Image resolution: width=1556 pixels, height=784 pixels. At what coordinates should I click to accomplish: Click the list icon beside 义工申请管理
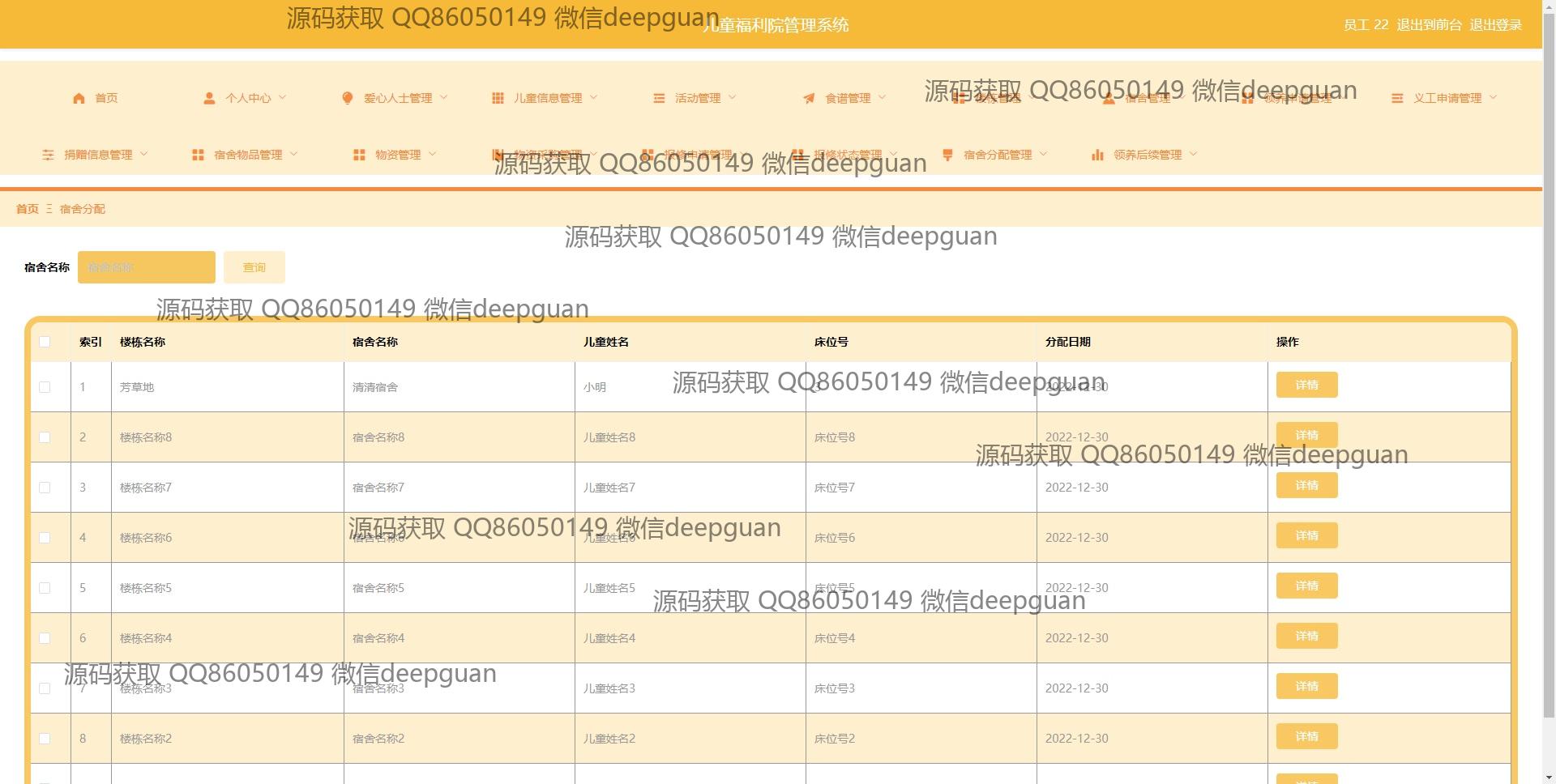pyautogui.click(x=1397, y=98)
